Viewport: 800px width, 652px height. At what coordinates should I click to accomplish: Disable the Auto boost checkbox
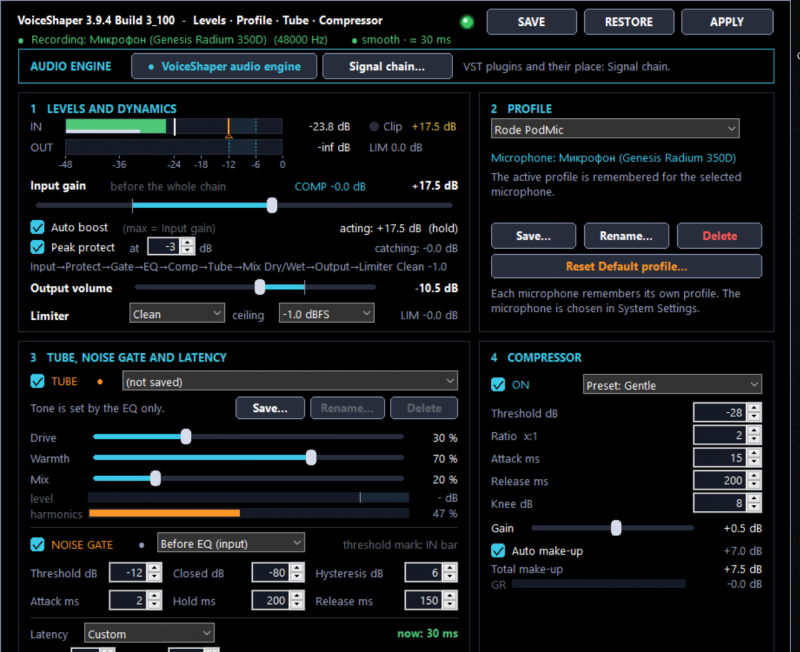click(37, 227)
